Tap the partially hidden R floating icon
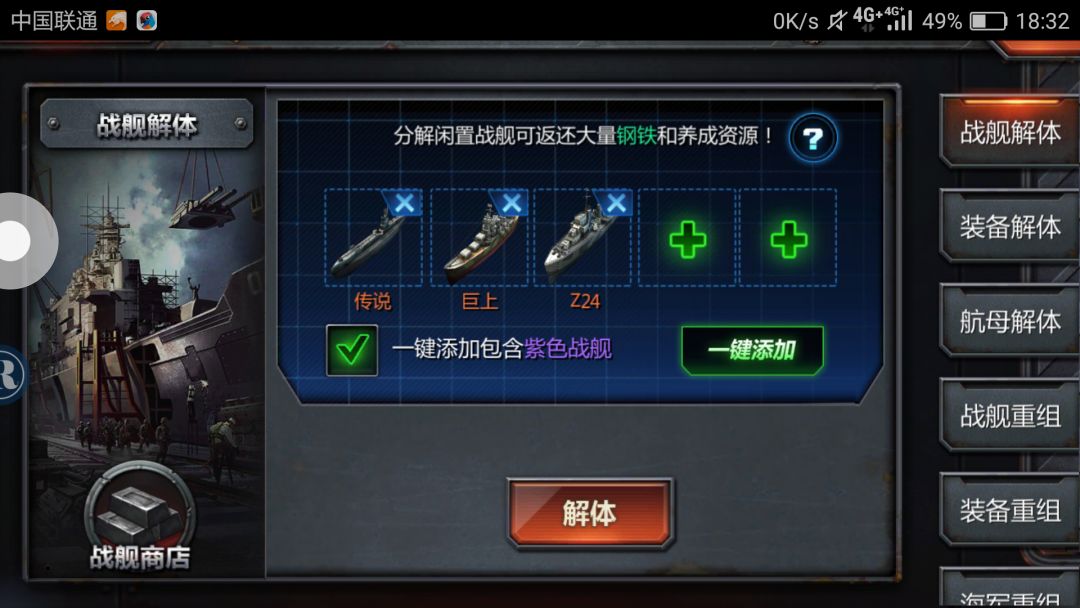Screen dimensions: 1080x608 pos(11,375)
